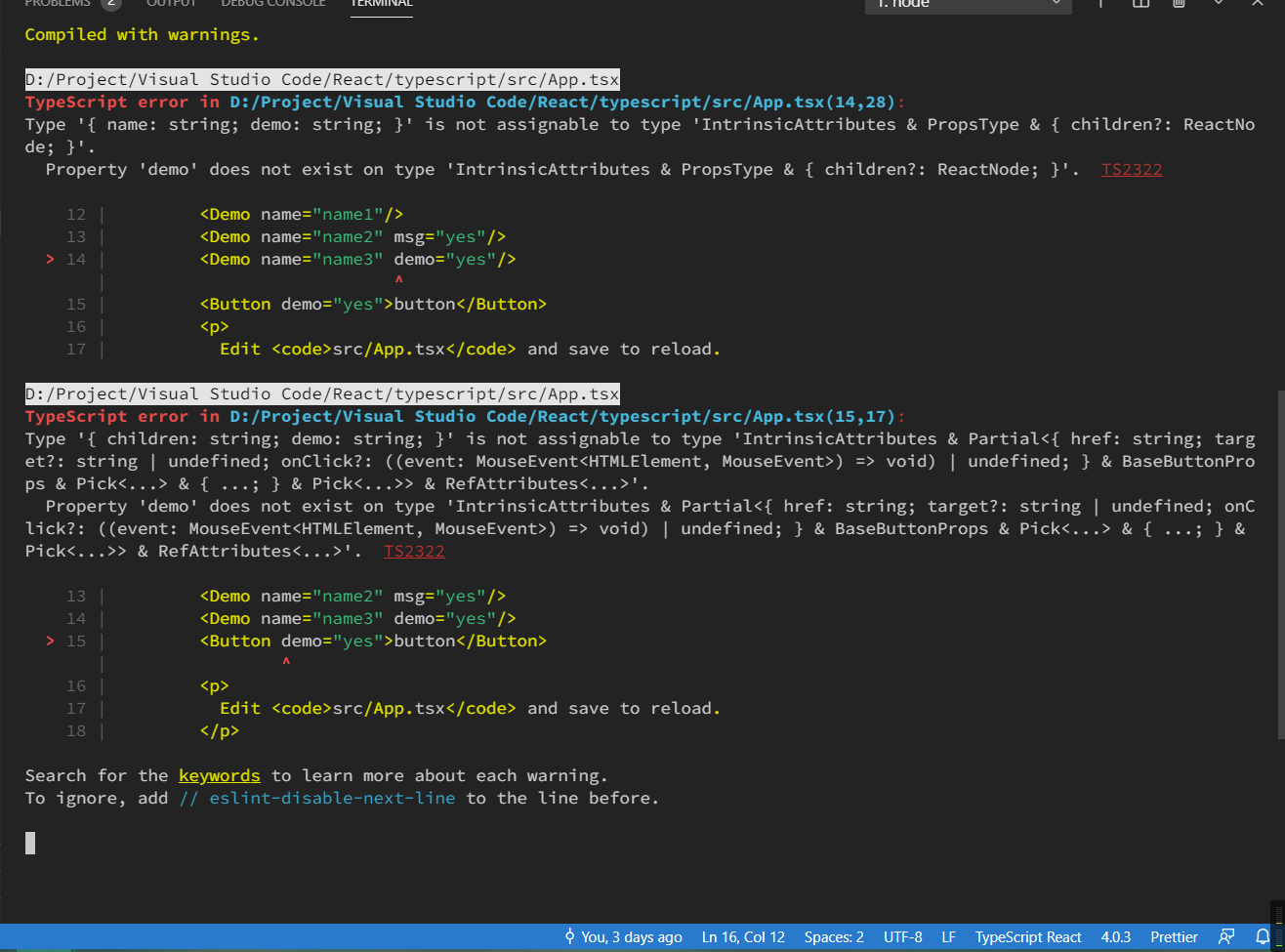This screenshot has width=1285, height=952.
Task: Maximize the panel using the chevron icon
Action: [1218, 5]
